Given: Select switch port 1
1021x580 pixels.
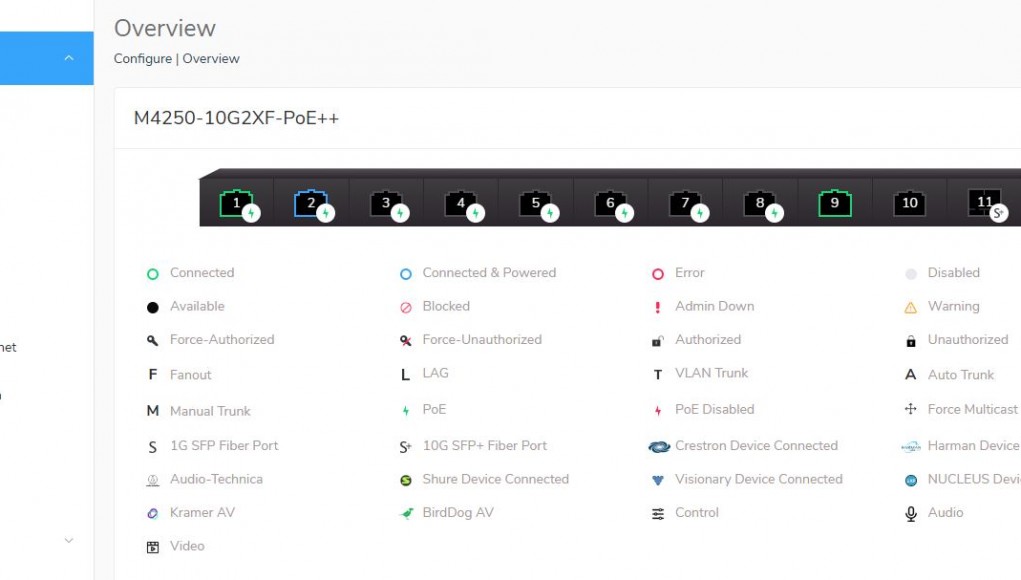Looking at the screenshot, I should [x=237, y=204].
